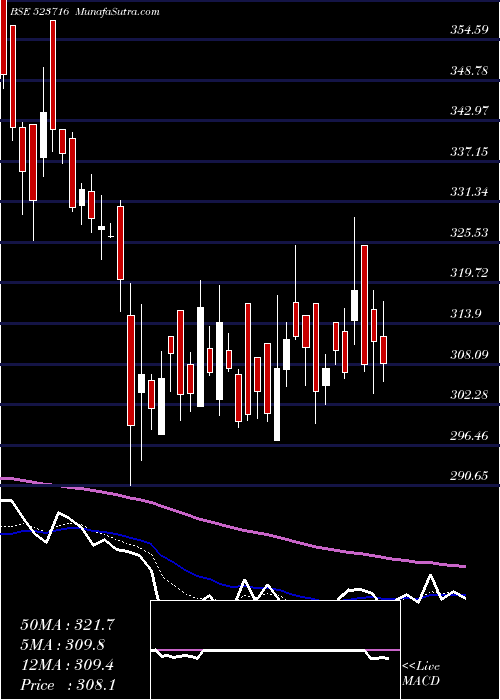This screenshot has width=500, height=700.
Task: Select the 331.34 price axis label
Action: 468,192
